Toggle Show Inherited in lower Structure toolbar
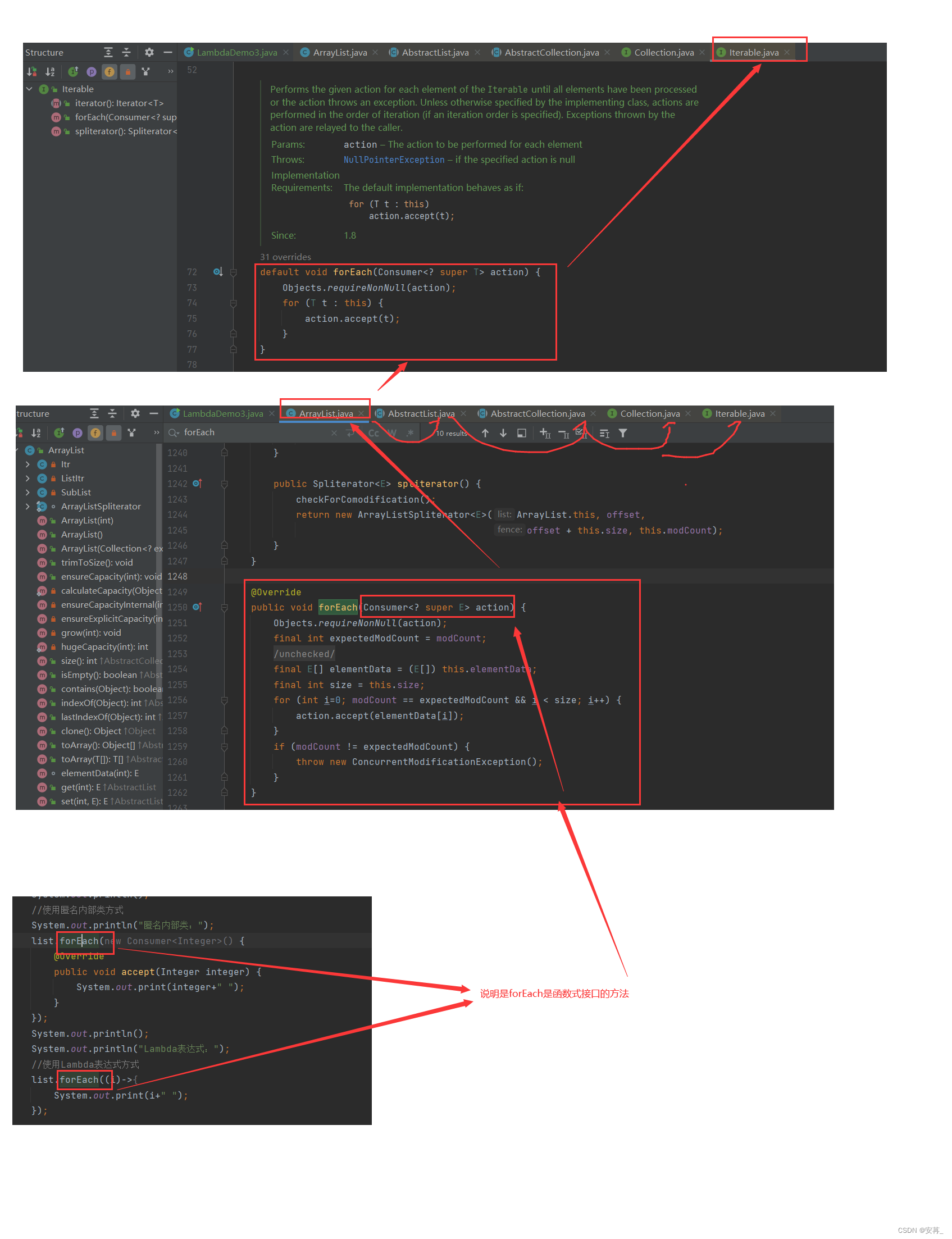 pos(59,433)
